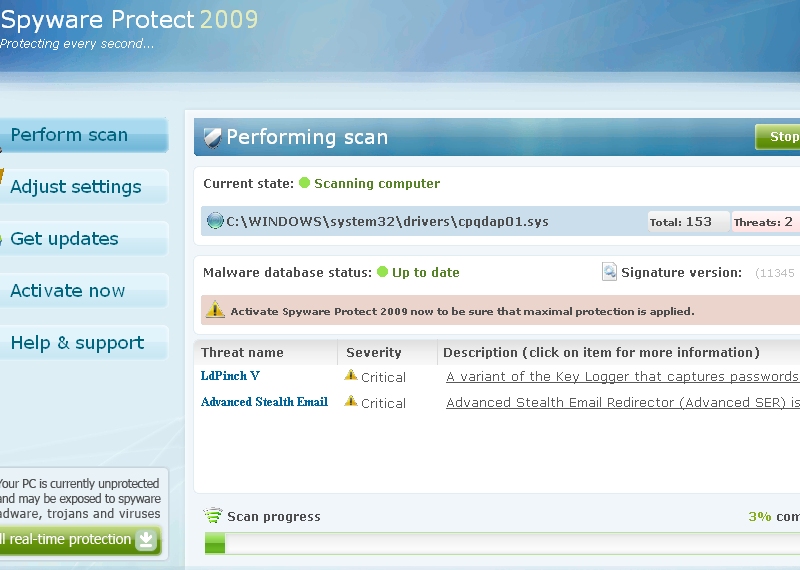Viewport: 800px width, 570px height.
Task: Click the green Scanning computer status dot
Action: point(304,183)
